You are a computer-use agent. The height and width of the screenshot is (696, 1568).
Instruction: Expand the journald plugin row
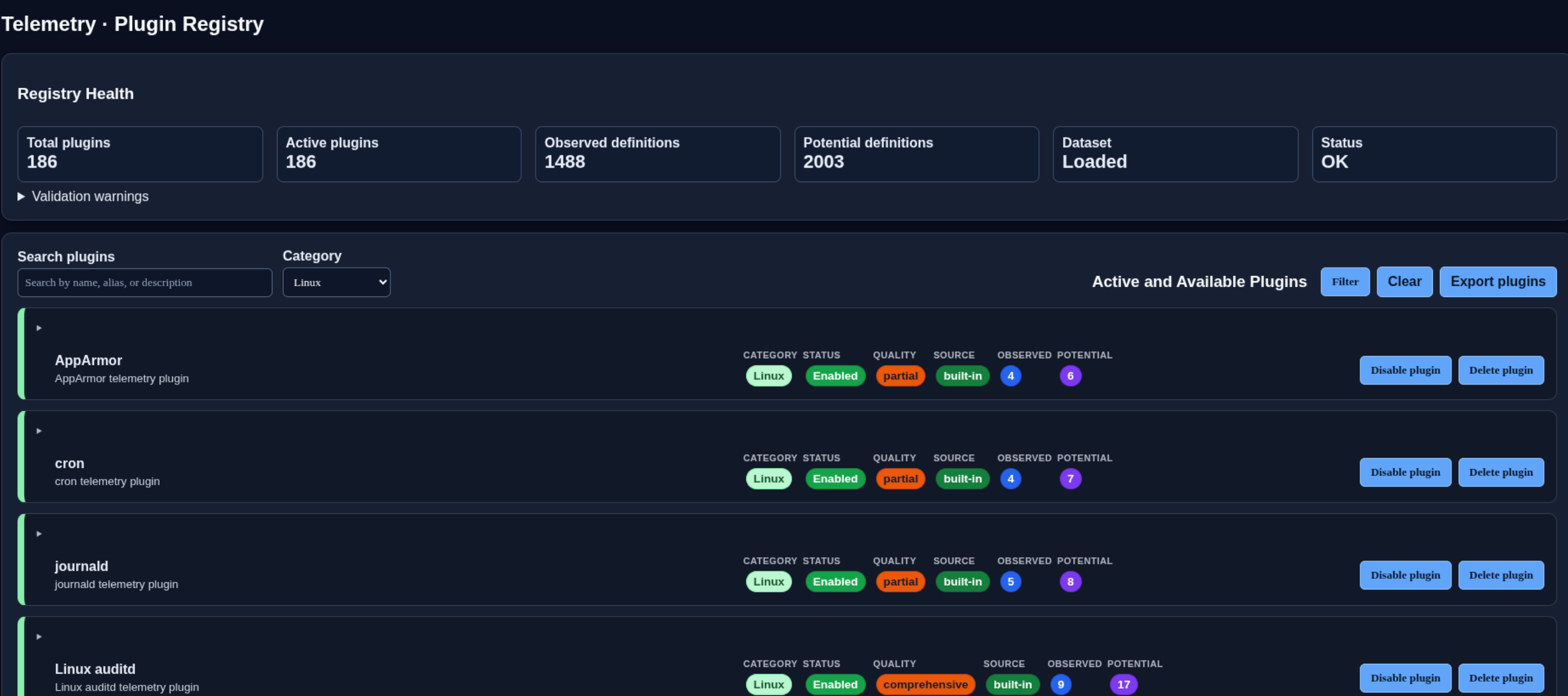[x=39, y=533]
